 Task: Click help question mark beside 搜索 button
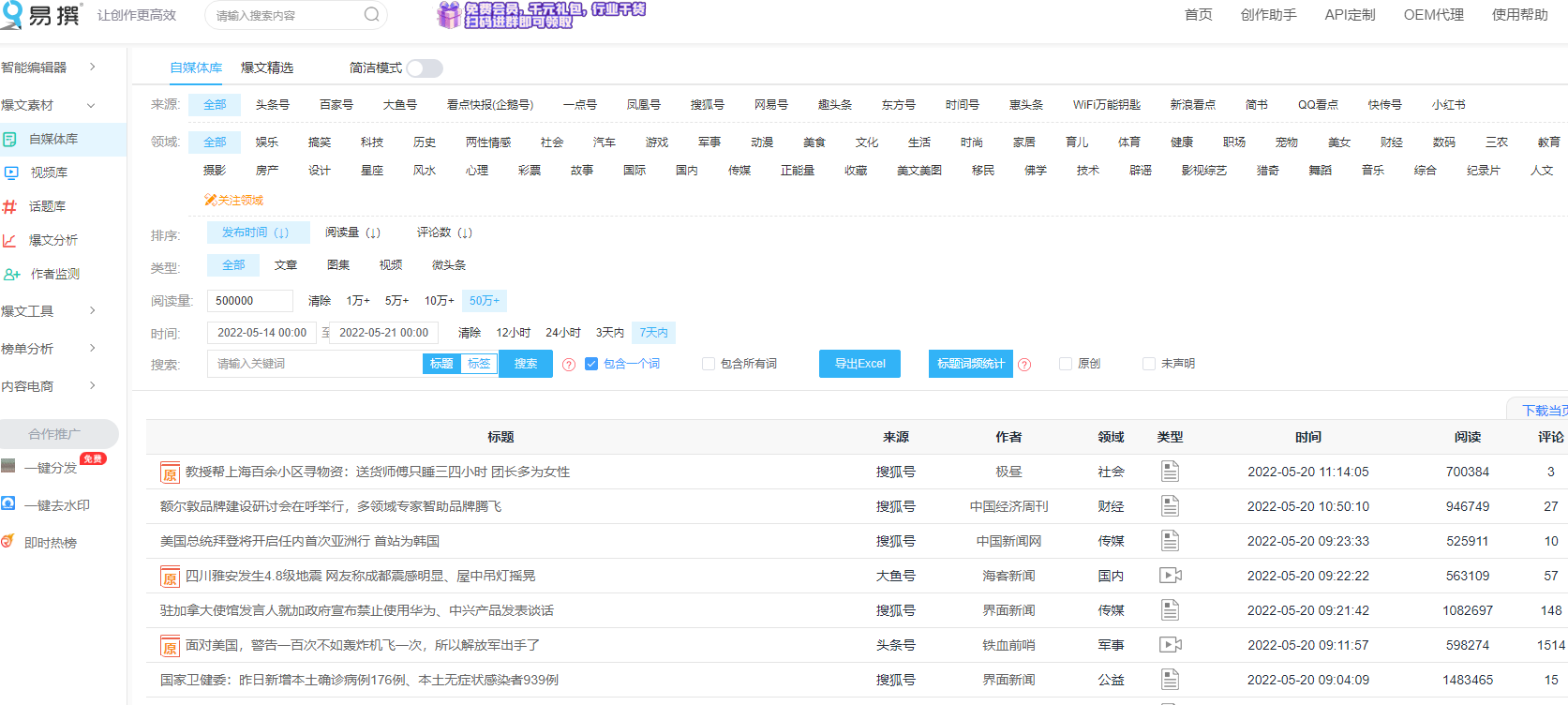pyautogui.click(x=569, y=365)
